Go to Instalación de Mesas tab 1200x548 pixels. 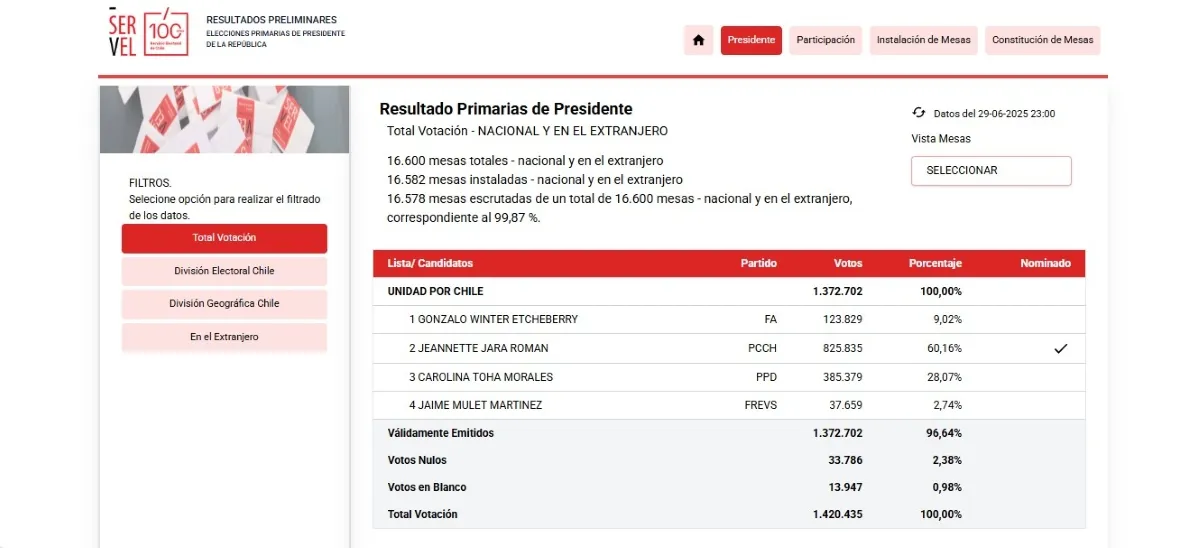924,40
